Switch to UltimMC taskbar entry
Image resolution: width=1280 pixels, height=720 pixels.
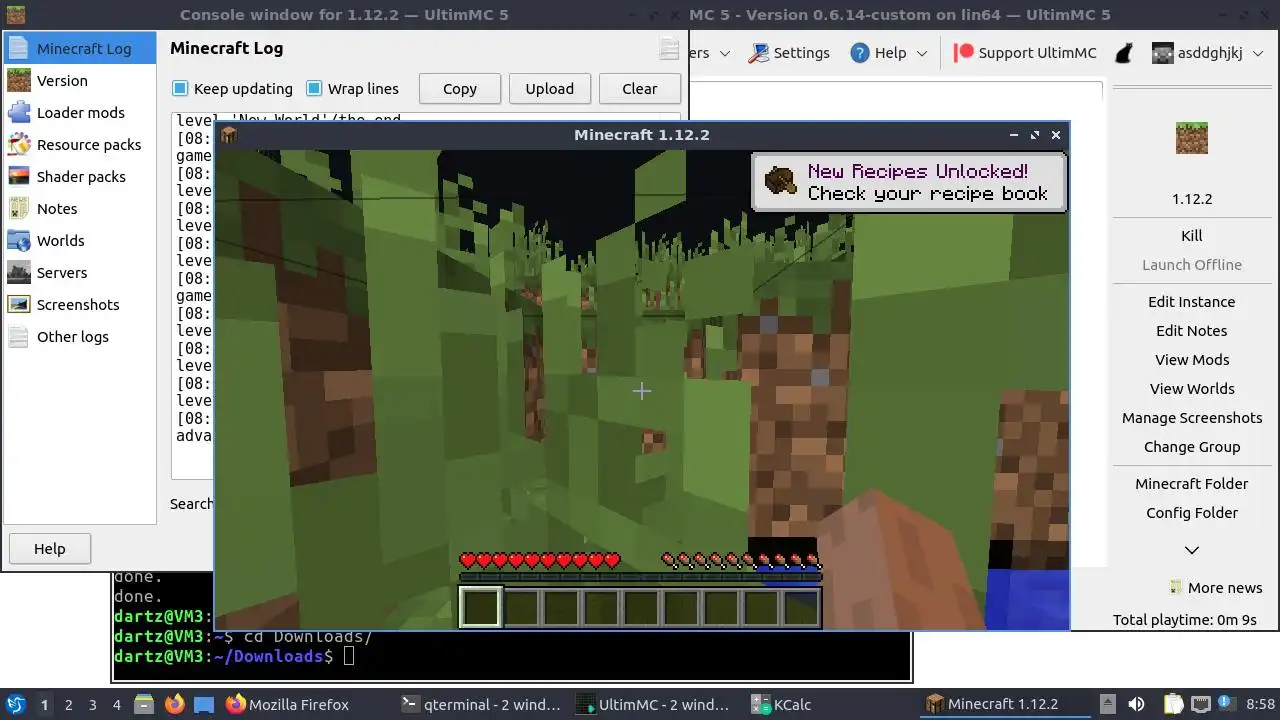point(658,705)
